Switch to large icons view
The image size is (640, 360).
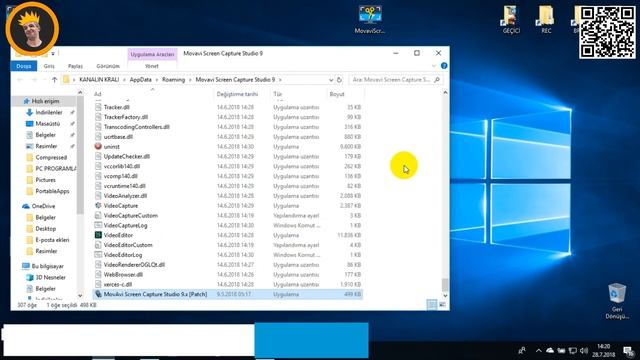442,304
